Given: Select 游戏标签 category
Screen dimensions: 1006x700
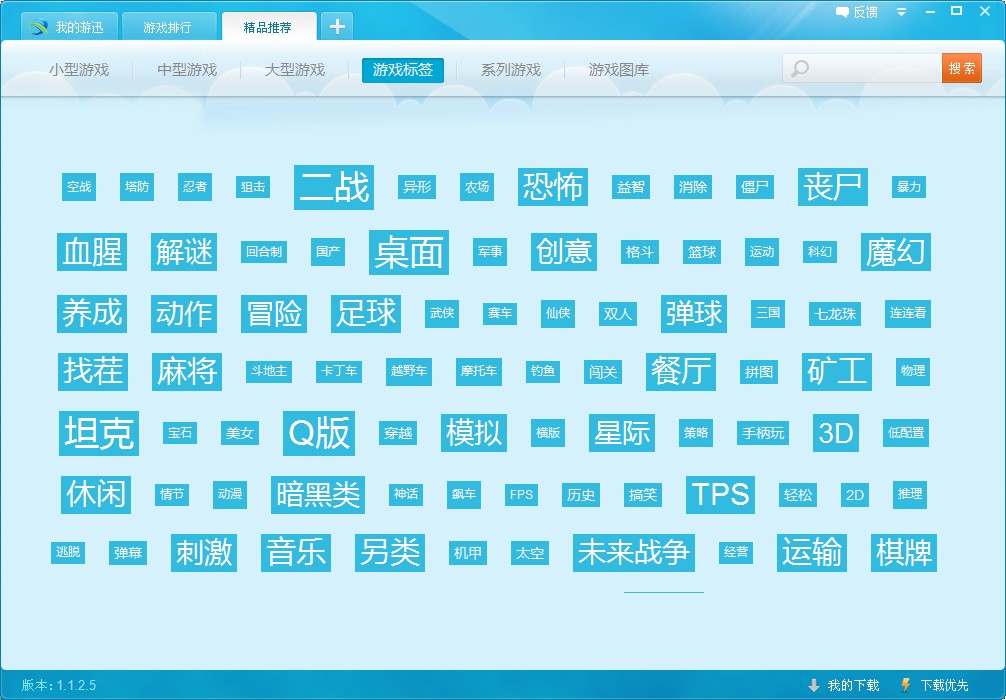Looking at the screenshot, I should tap(403, 69).
